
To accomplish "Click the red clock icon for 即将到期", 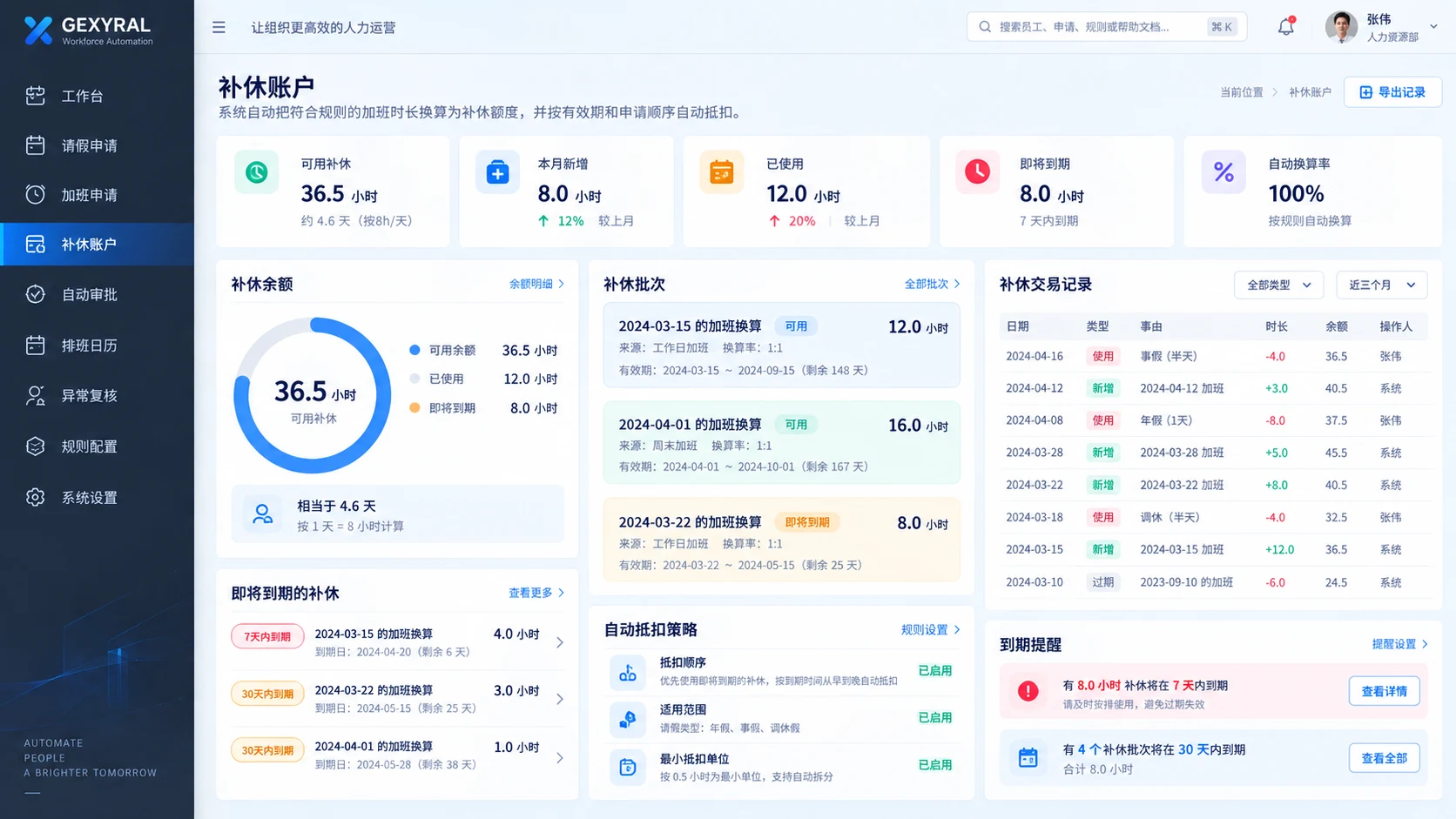I will point(977,172).
